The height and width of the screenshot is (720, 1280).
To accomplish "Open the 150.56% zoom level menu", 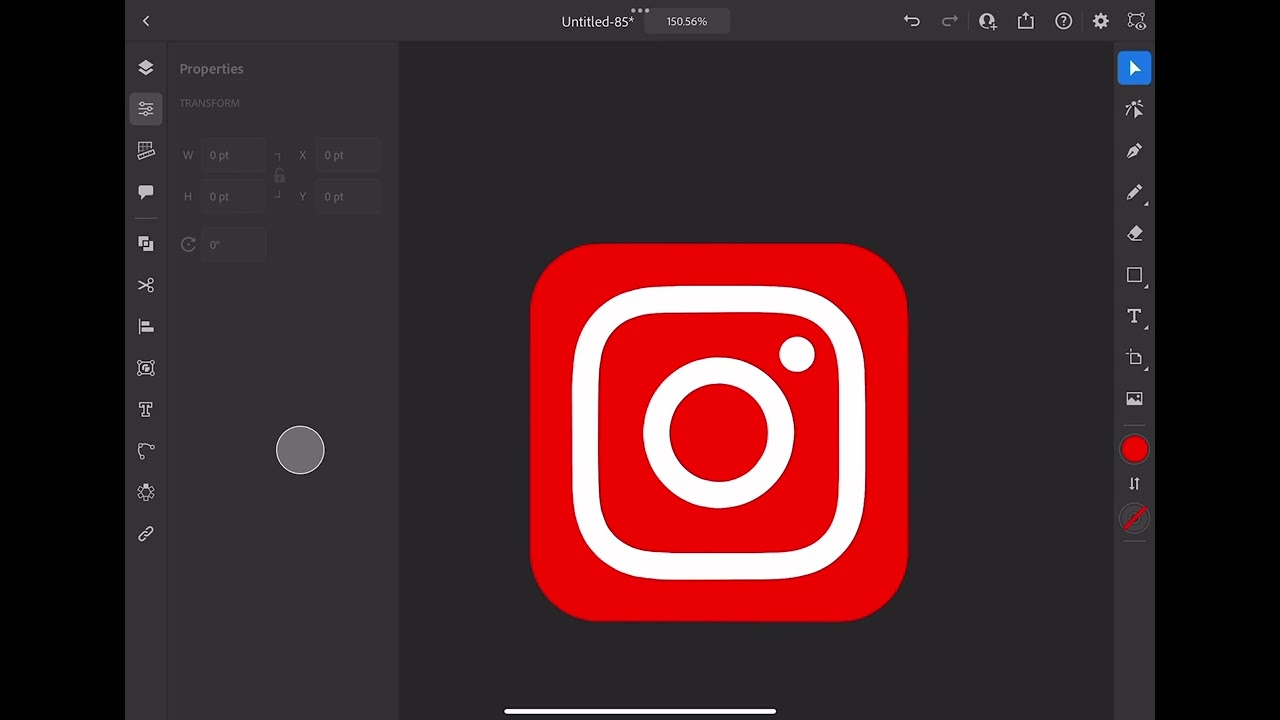I will pos(687,22).
